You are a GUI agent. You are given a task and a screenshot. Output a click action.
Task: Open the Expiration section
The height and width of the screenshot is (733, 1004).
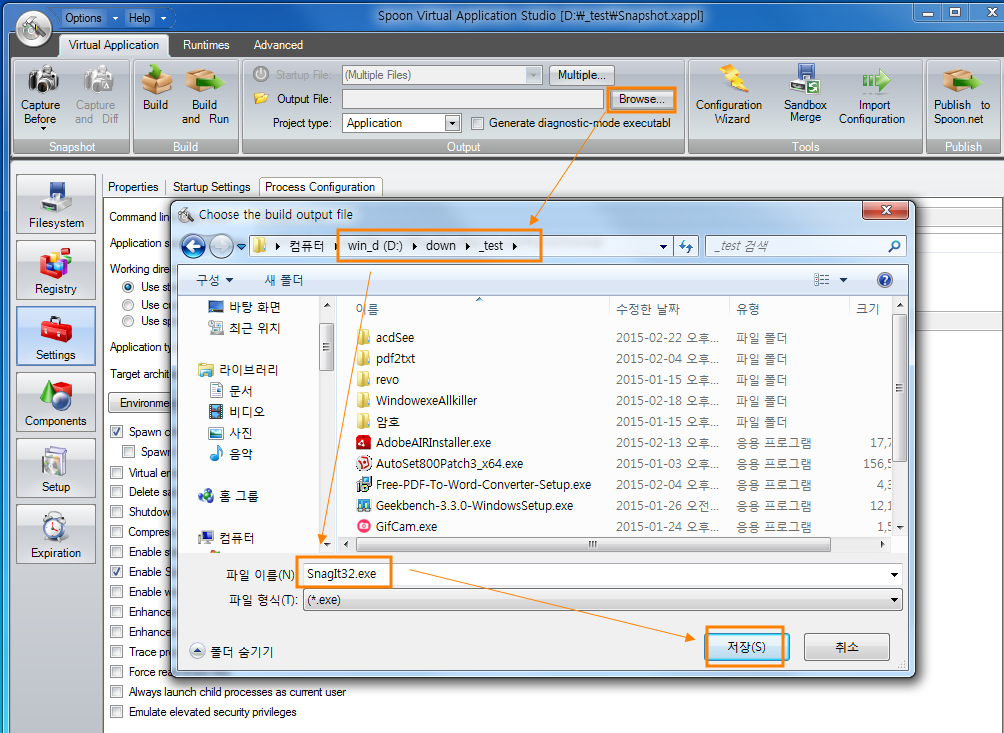point(56,534)
